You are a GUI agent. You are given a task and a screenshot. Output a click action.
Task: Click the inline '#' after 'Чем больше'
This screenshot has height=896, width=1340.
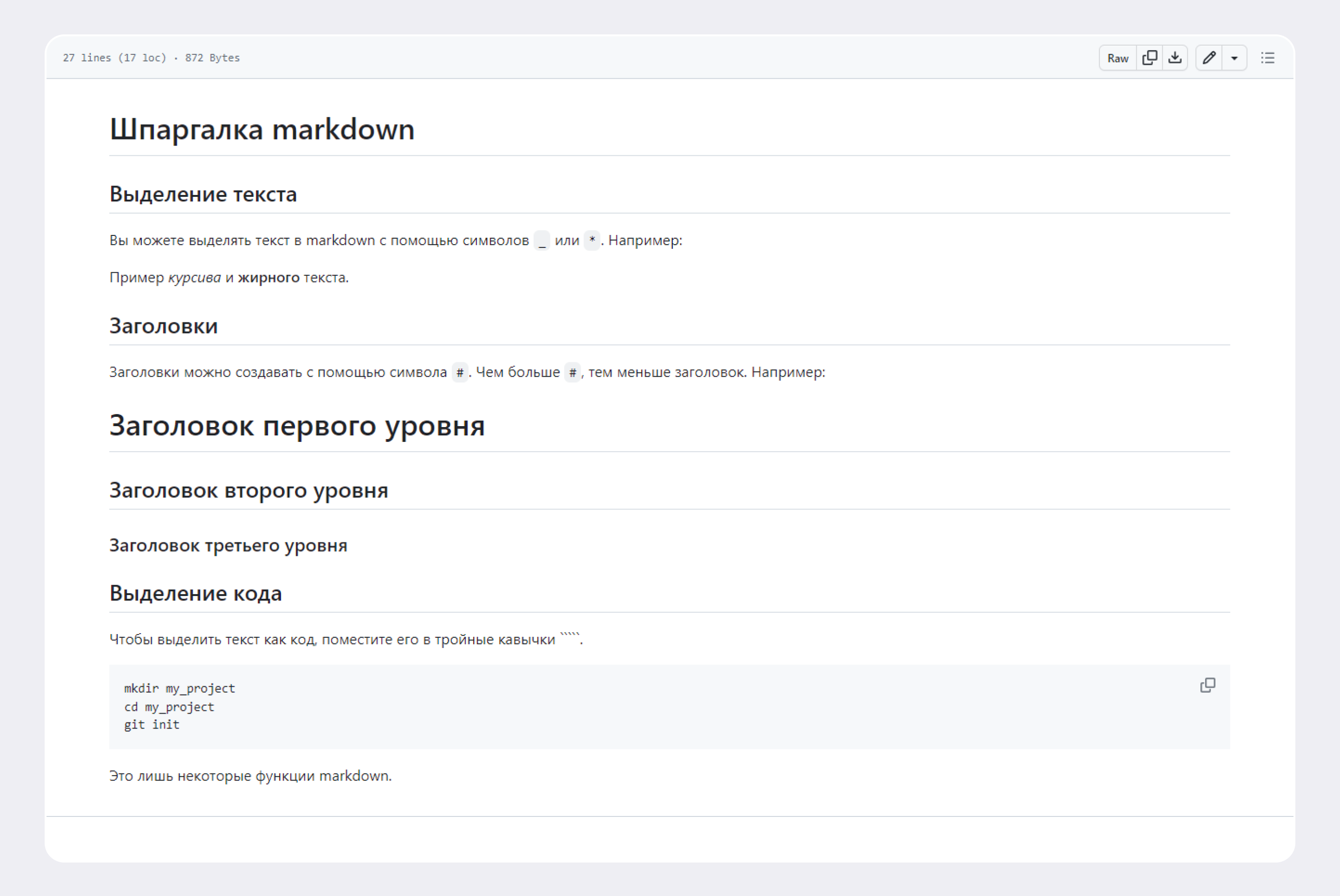(572, 373)
